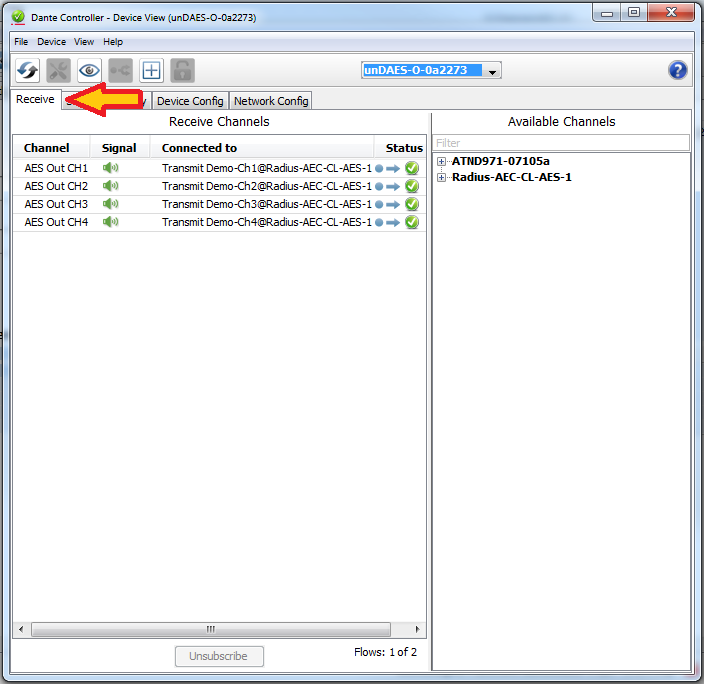This screenshot has height=684, width=704.
Task: Click the speaker signal icon for AES Out CH3
Action: pos(110,204)
